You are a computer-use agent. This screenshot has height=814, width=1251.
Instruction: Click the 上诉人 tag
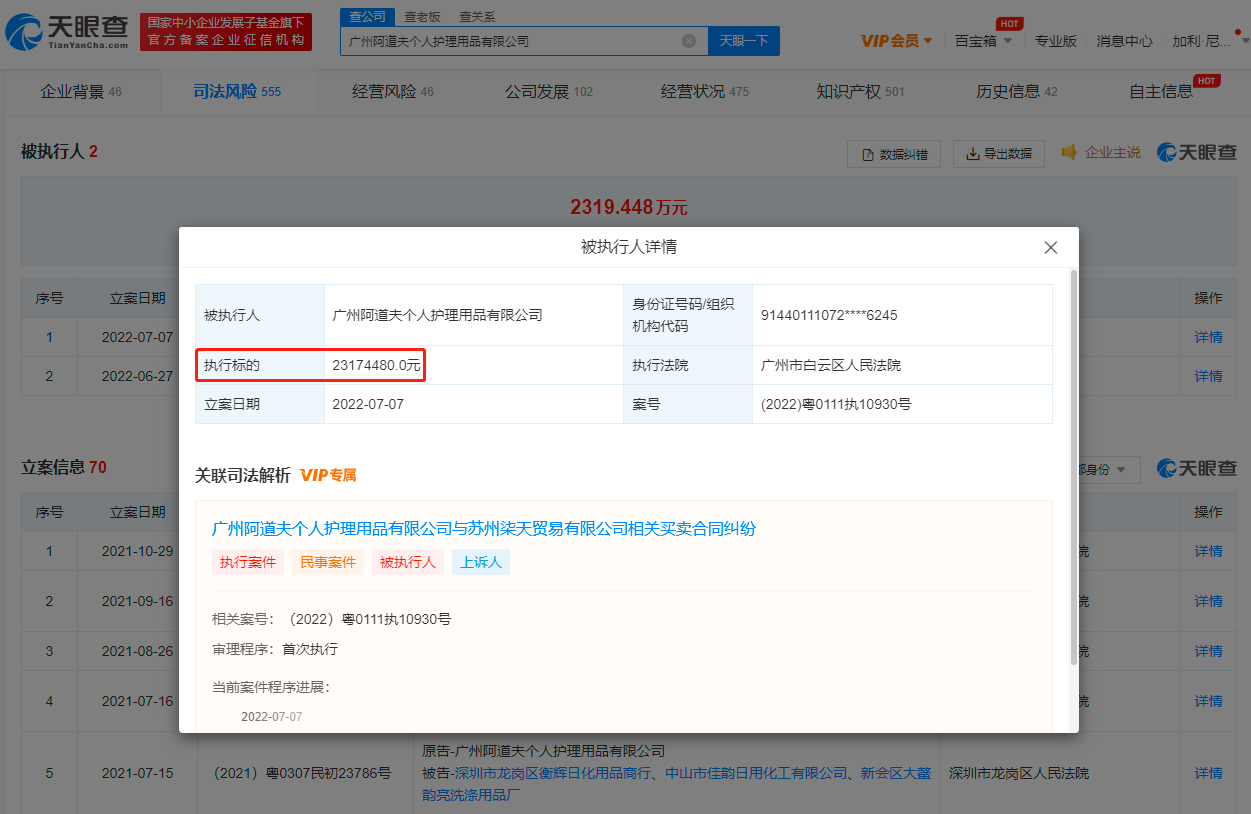(x=481, y=562)
